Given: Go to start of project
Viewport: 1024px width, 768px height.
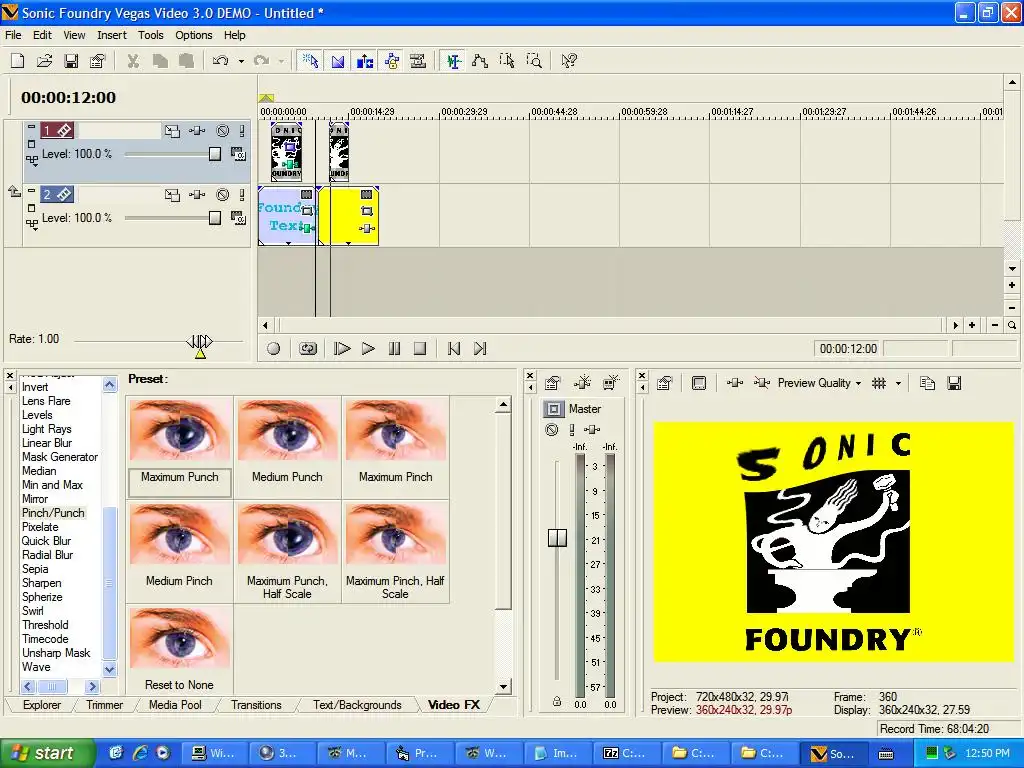Looking at the screenshot, I should tap(454, 349).
